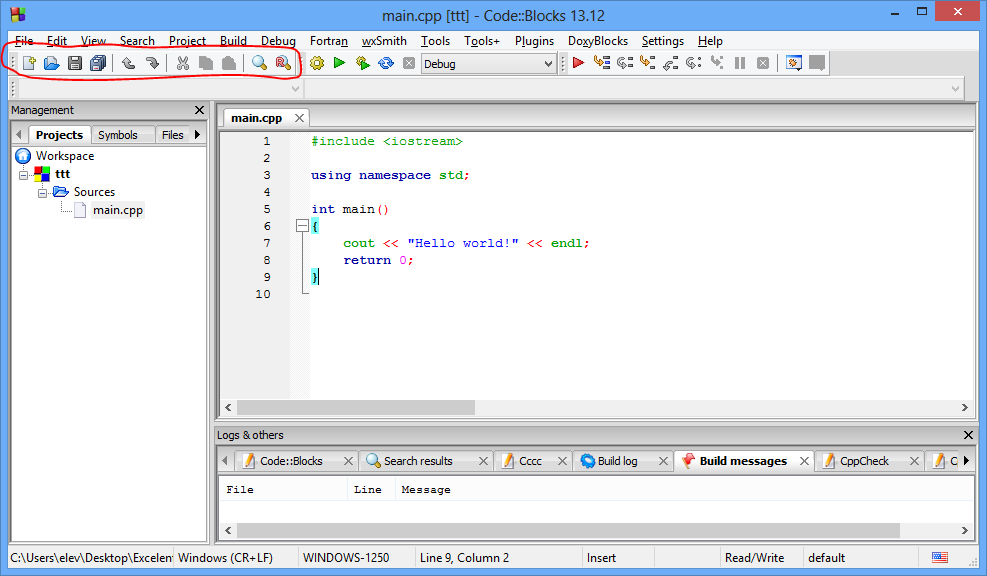Screen dimensions: 987x576
Task: Switch to the Cccc log tab
Action: [x=533, y=461]
